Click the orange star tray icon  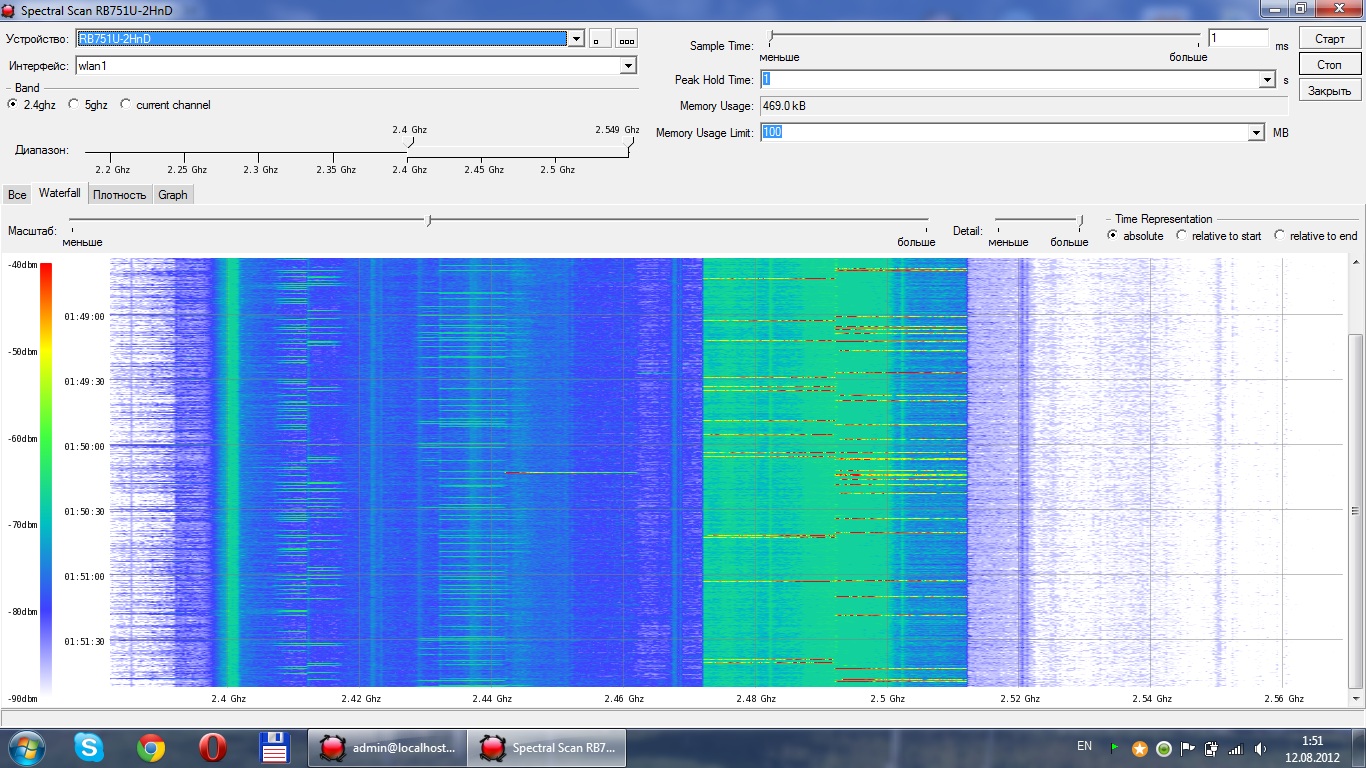pos(1139,748)
